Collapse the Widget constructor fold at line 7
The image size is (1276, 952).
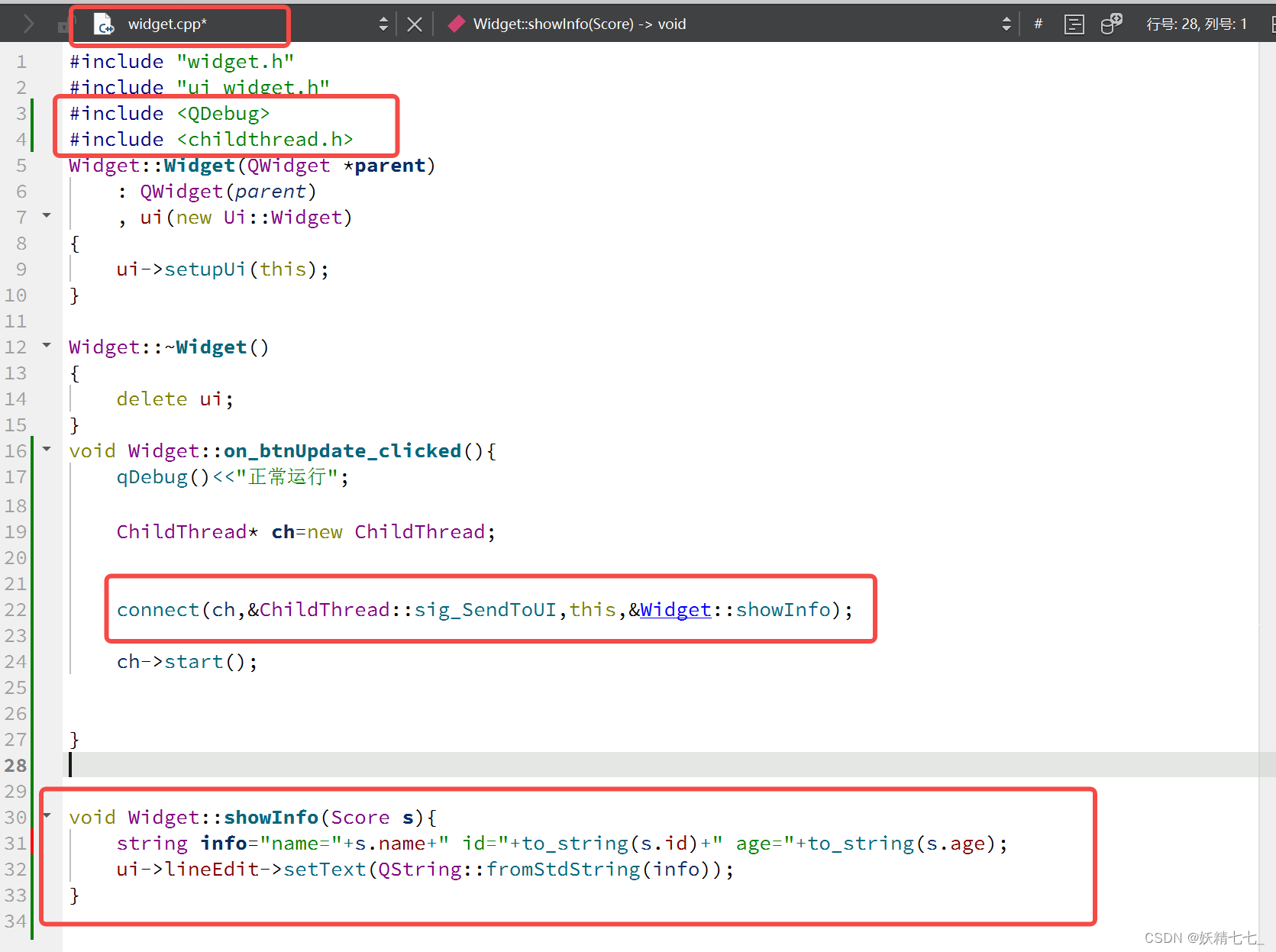pyautogui.click(x=47, y=216)
